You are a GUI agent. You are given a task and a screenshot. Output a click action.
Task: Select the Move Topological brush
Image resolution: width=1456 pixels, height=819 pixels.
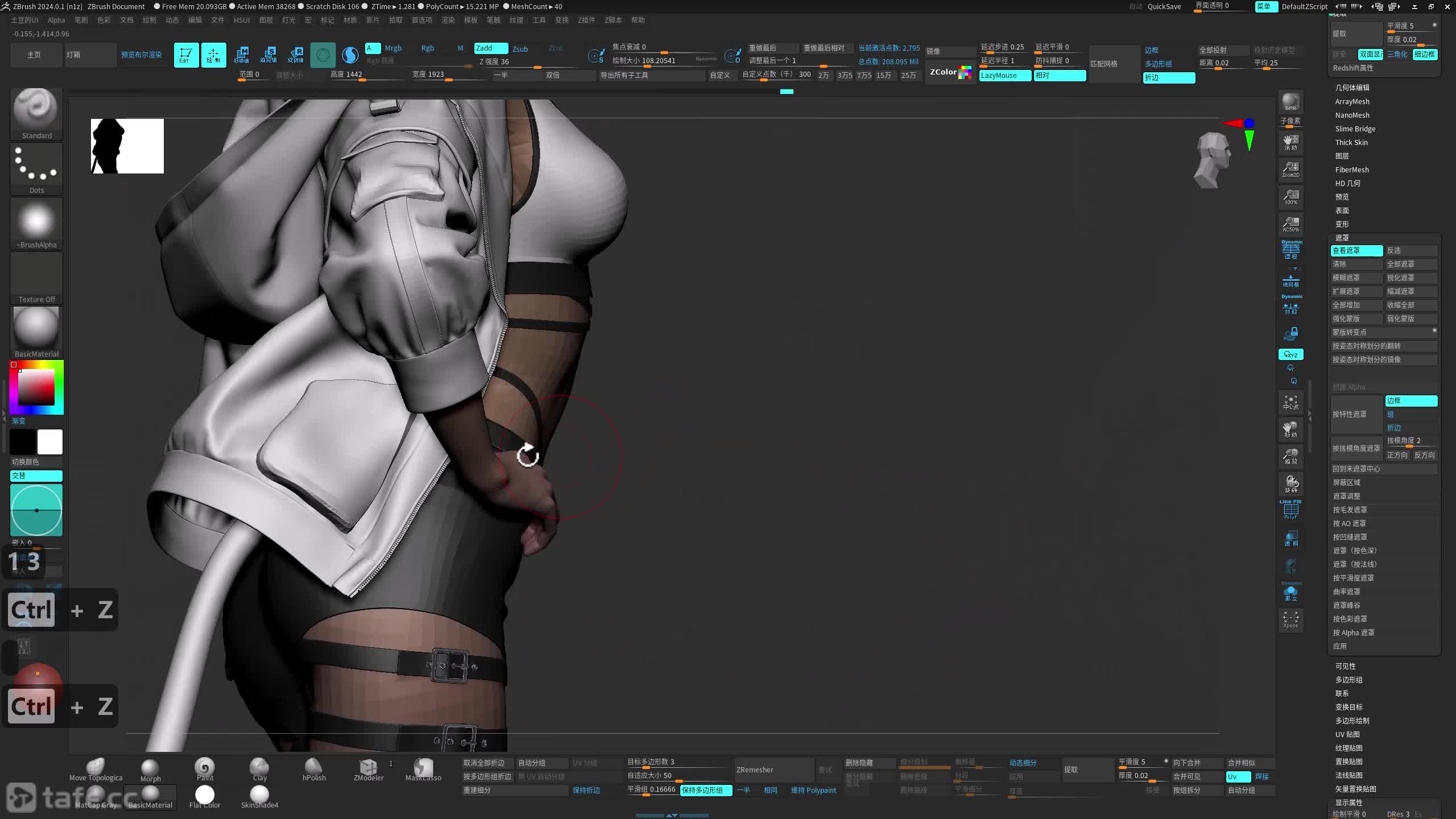point(96,770)
